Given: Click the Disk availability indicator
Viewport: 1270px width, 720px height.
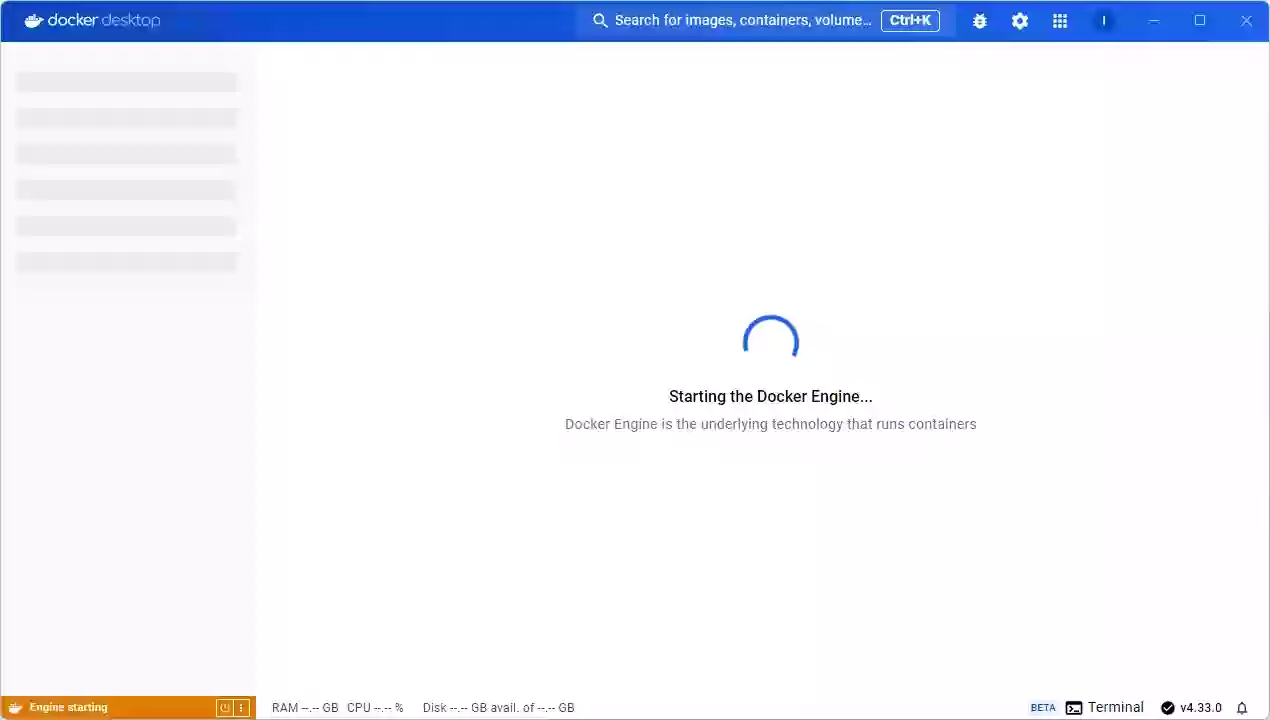Looking at the screenshot, I should [x=498, y=708].
